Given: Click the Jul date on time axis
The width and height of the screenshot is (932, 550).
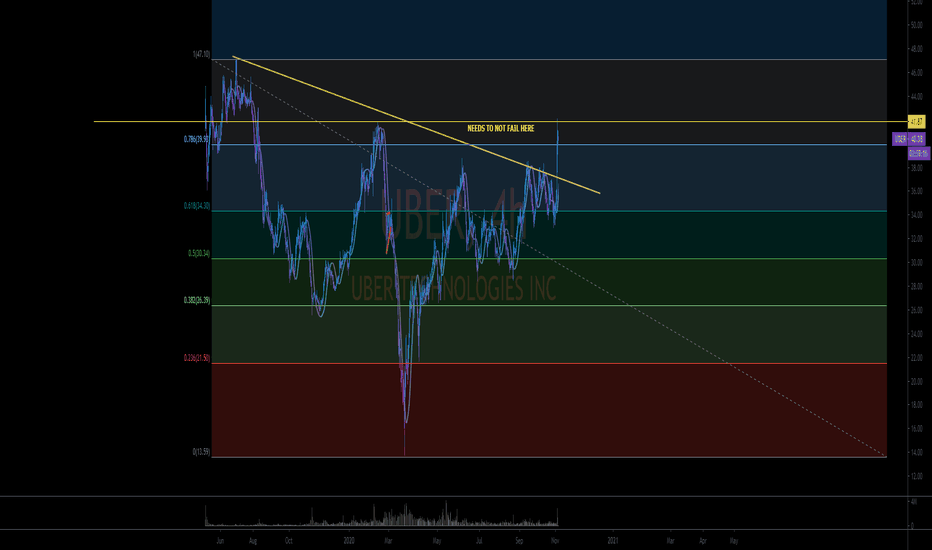Looking at the screenshot, I should coord(478,541).
